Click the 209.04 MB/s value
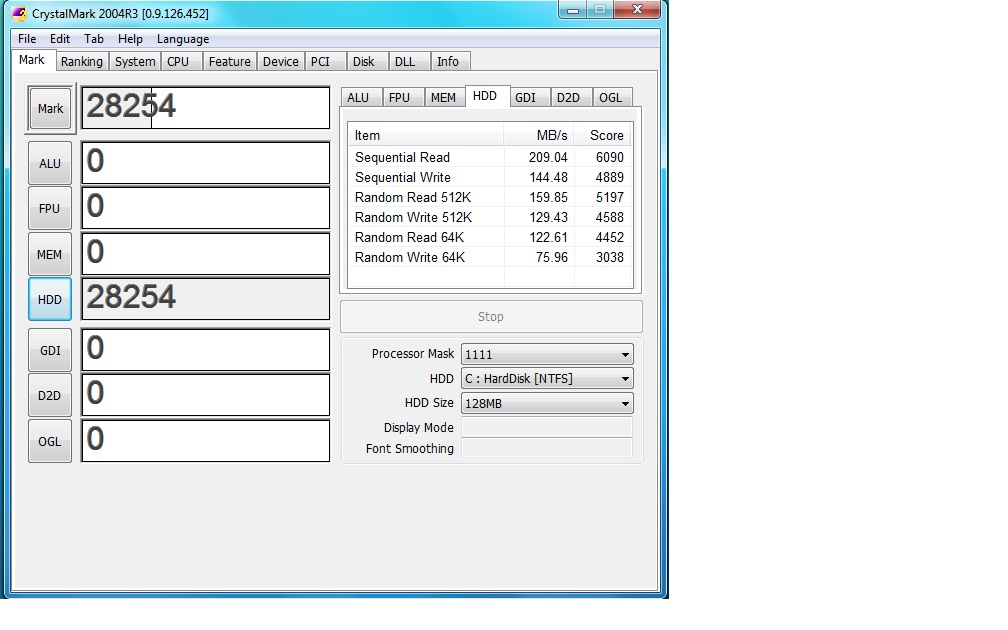 pyautogui.click(x=548, y=158)
